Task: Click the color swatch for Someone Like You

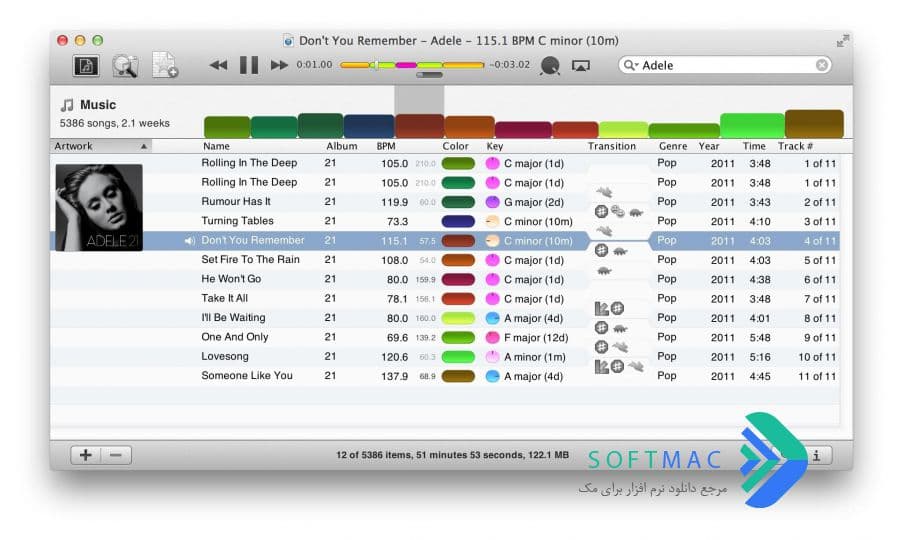Action: [458, 377]
